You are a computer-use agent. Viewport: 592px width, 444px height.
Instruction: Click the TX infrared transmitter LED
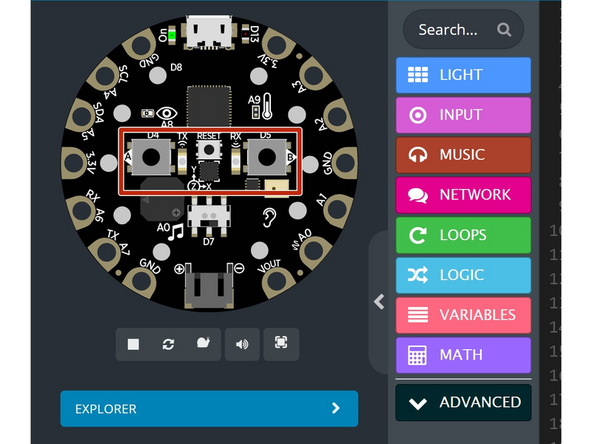click(182, 161)
